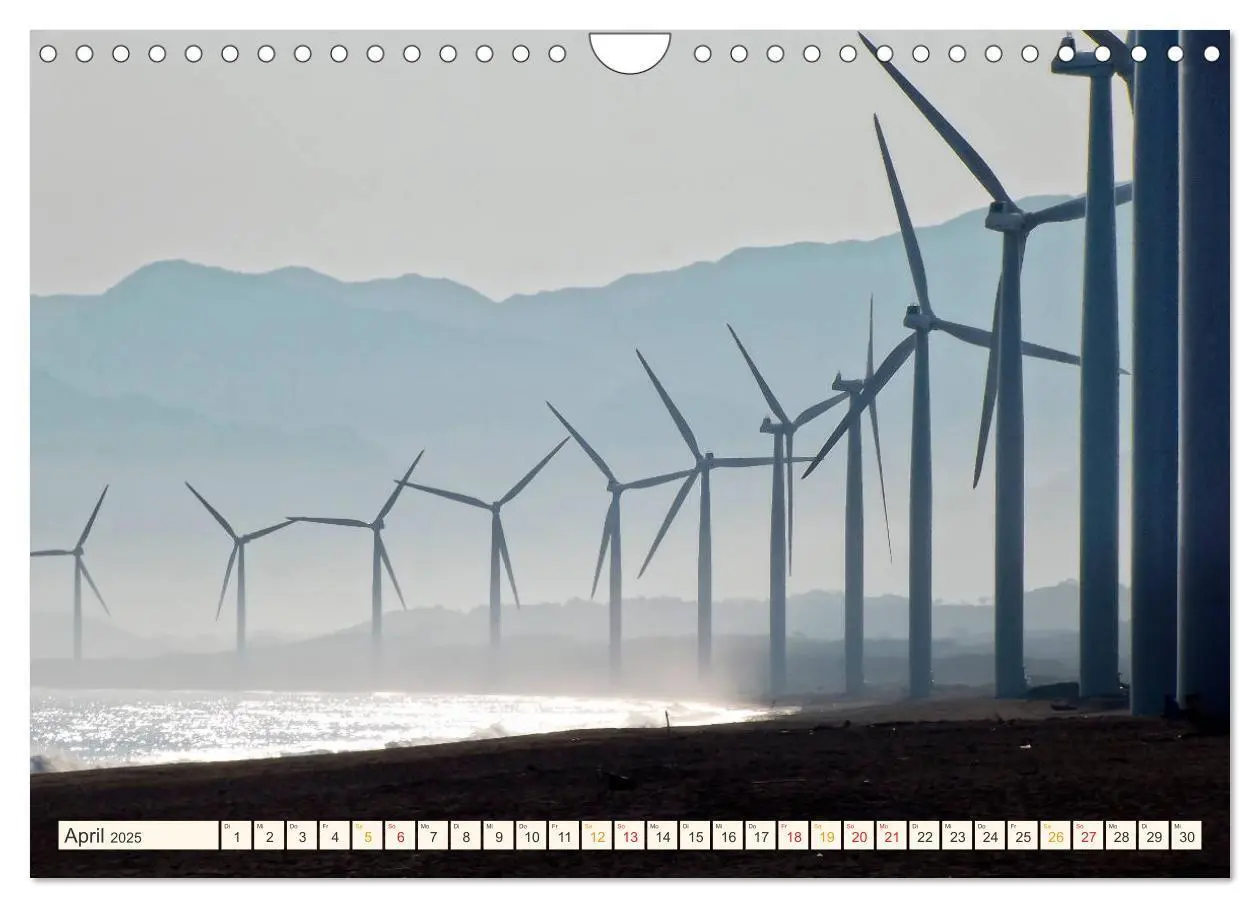Select date cell 2 (Mi)
Image resolution: width=1260 pixels, height=908 pixels.
click(x=269, y=836)
